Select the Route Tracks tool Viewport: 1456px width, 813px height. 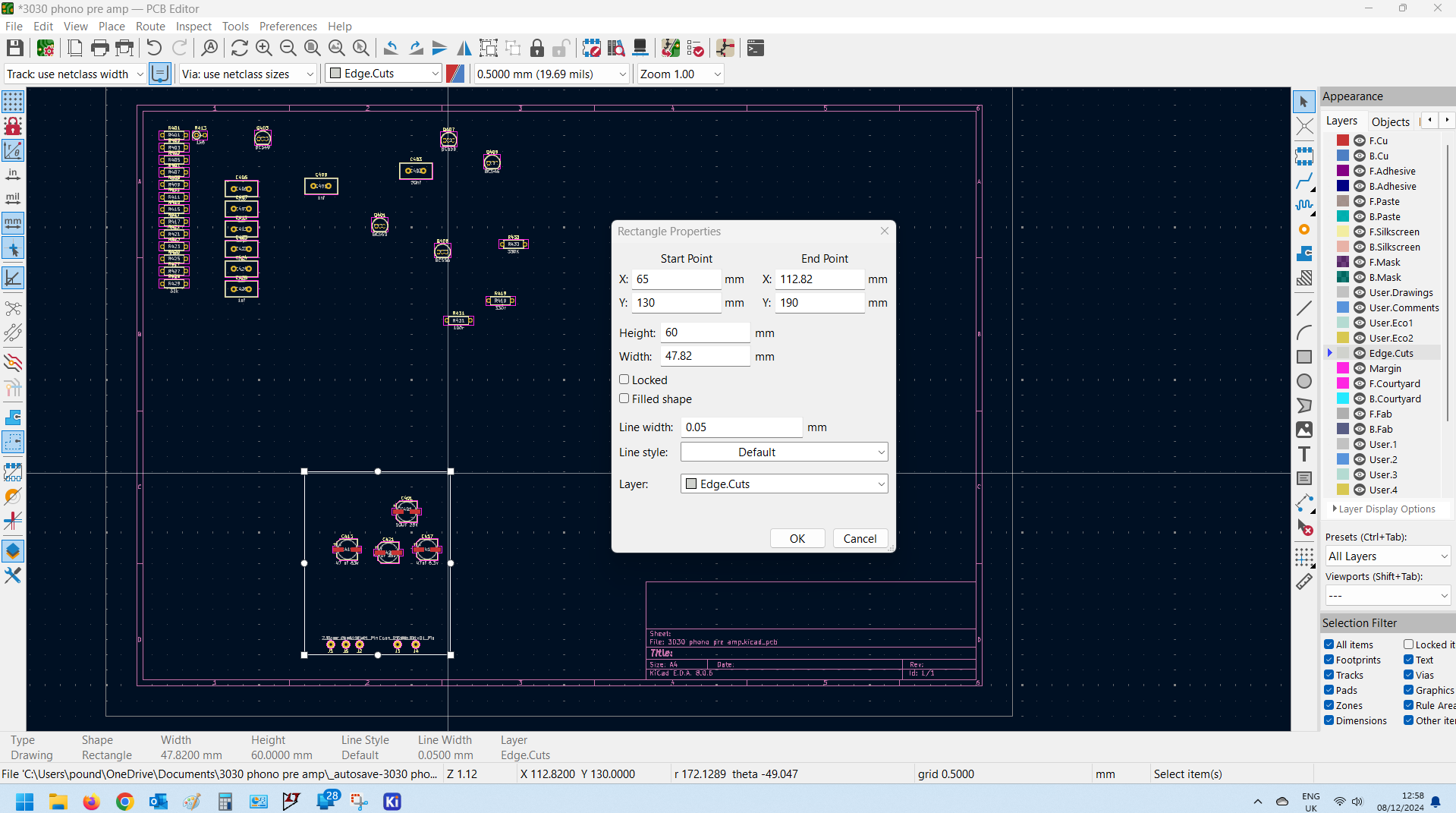pyautogui.click(x=1304, y=181)
